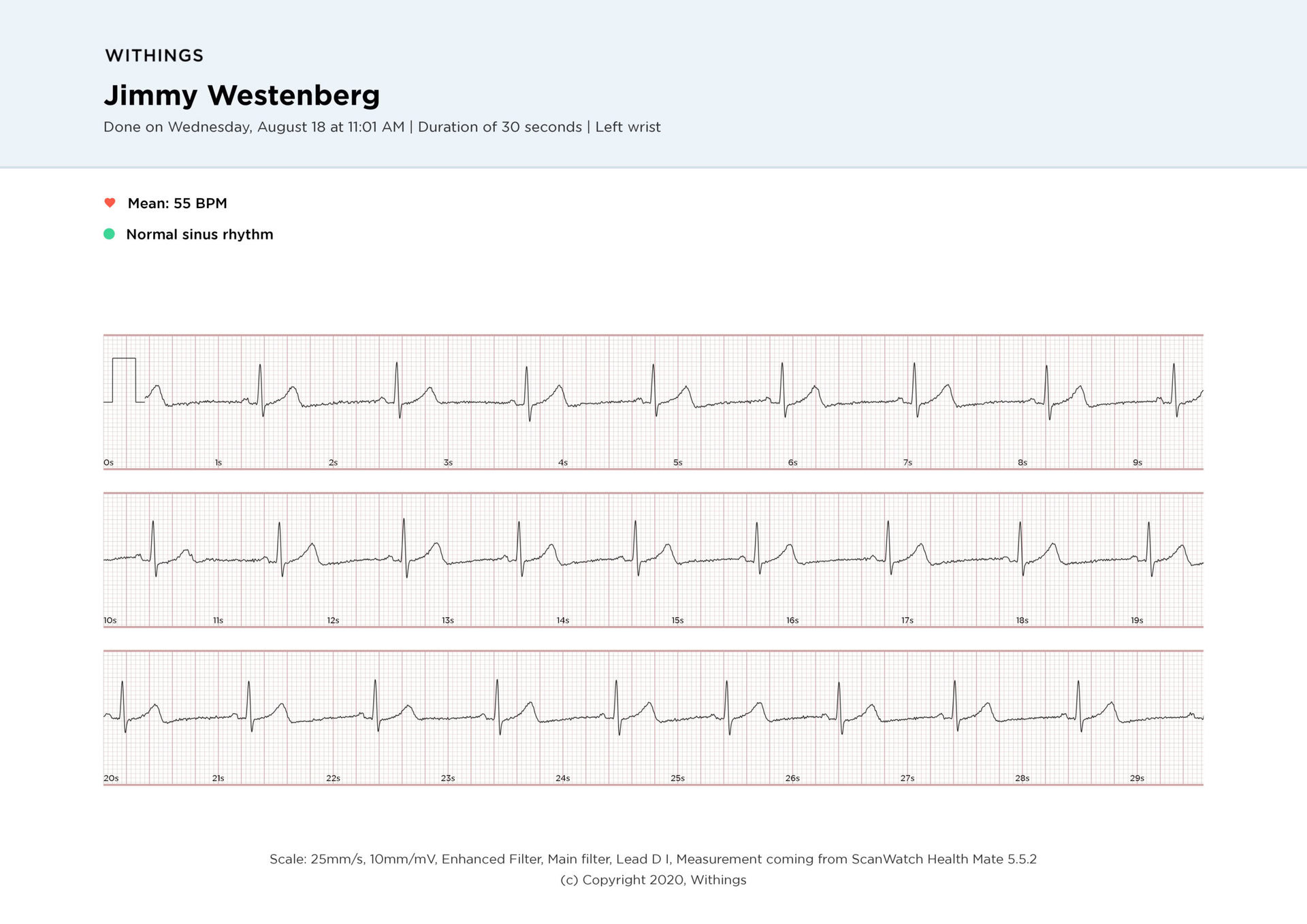Click the 0s time marker
Screen dimensions: 1307x924
coord(109,463)
